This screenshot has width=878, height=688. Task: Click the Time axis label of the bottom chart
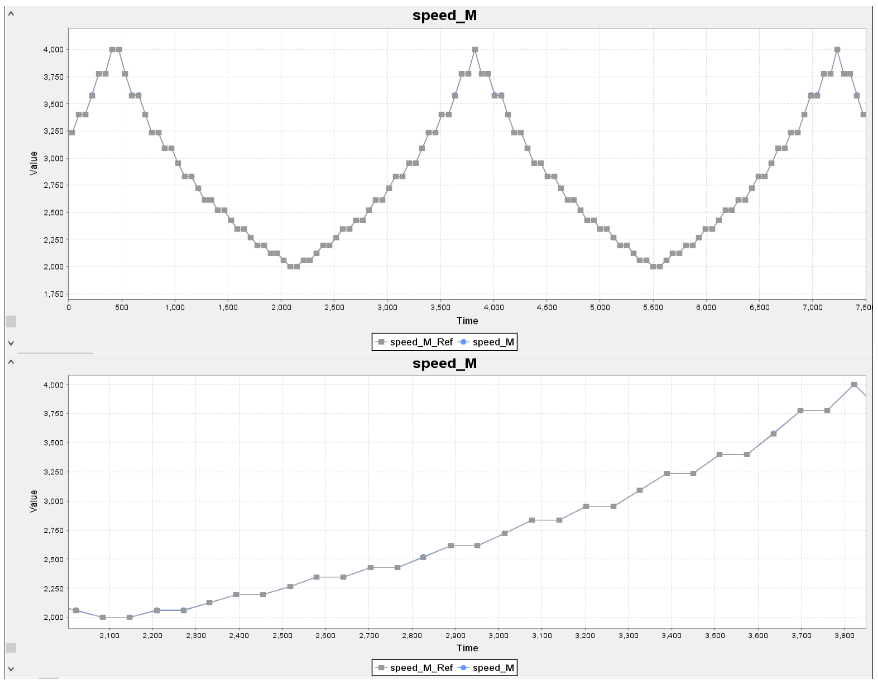coord(467,648)
